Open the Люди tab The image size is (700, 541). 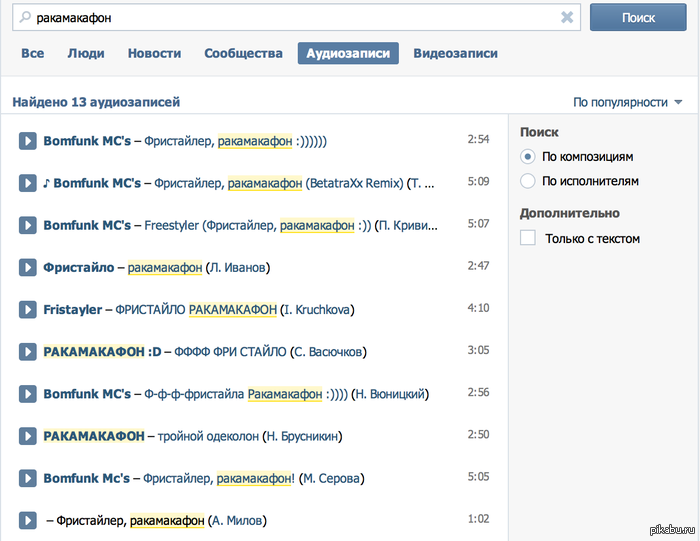86,53
